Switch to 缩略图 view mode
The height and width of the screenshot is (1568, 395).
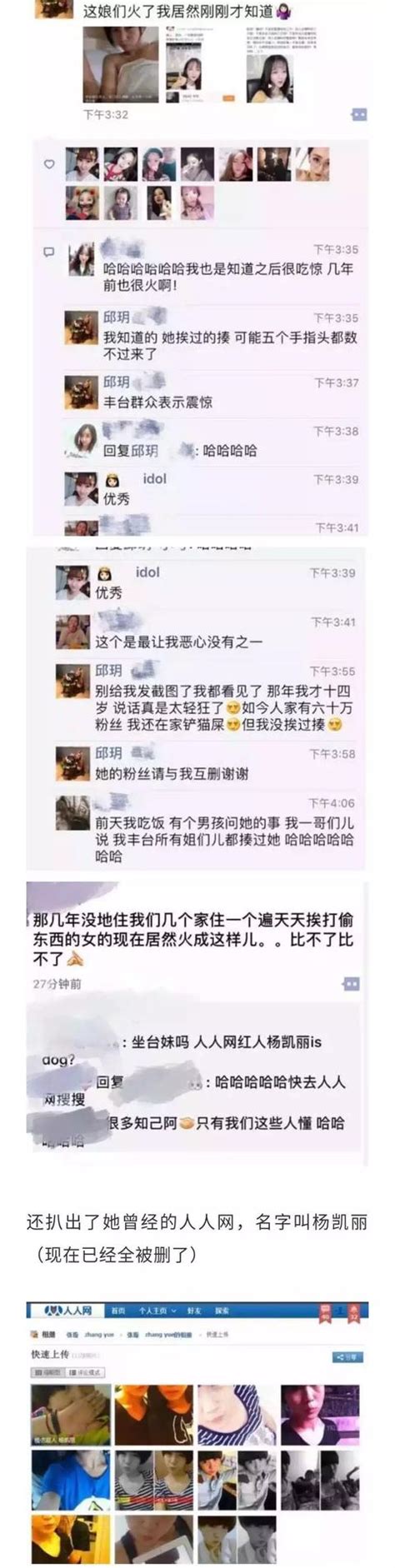pos(45,1371)
